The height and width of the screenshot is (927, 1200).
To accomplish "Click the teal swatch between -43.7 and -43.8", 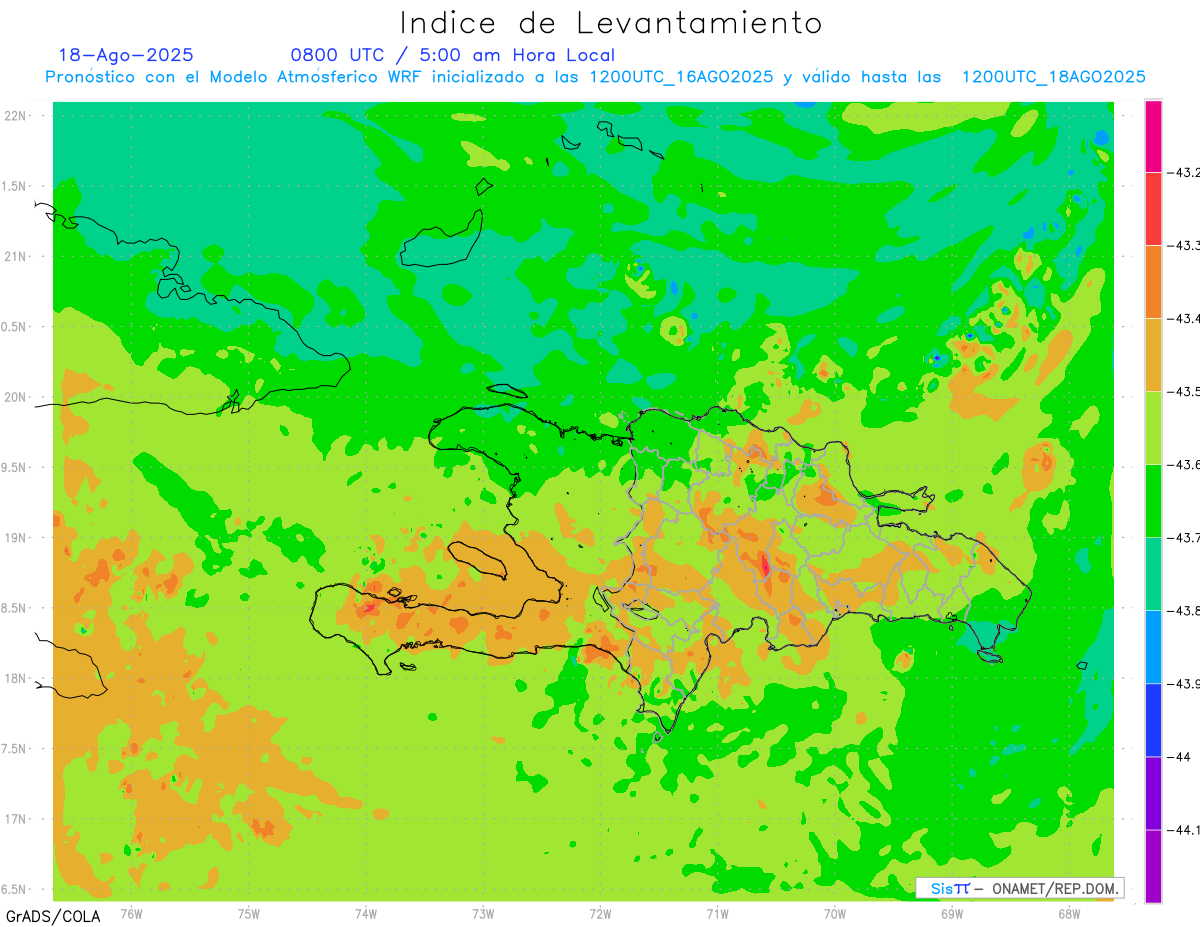I will click(1153, 574).
